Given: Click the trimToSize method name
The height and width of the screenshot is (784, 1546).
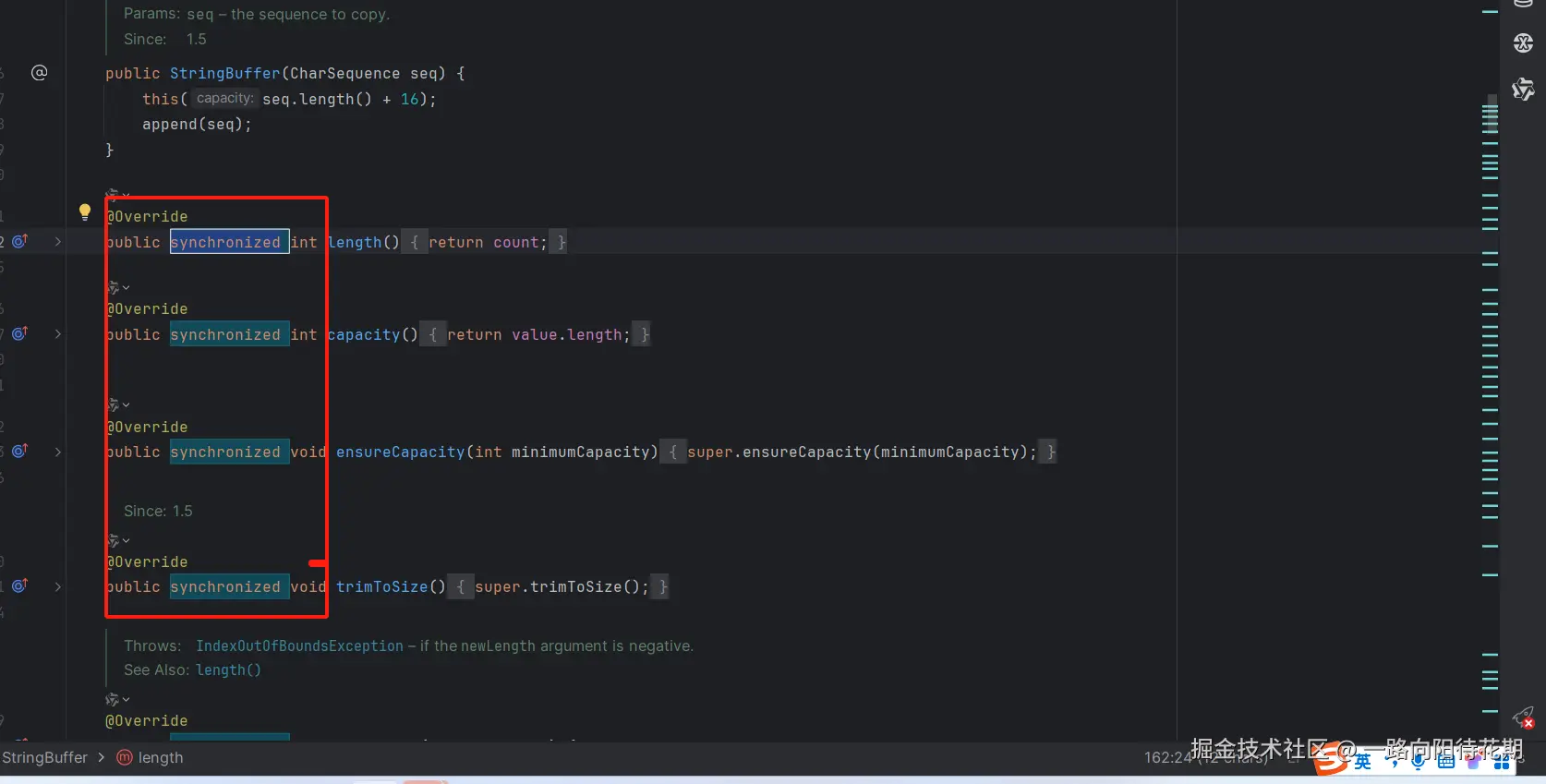Looking at the screenshot, I should [381, 586].
